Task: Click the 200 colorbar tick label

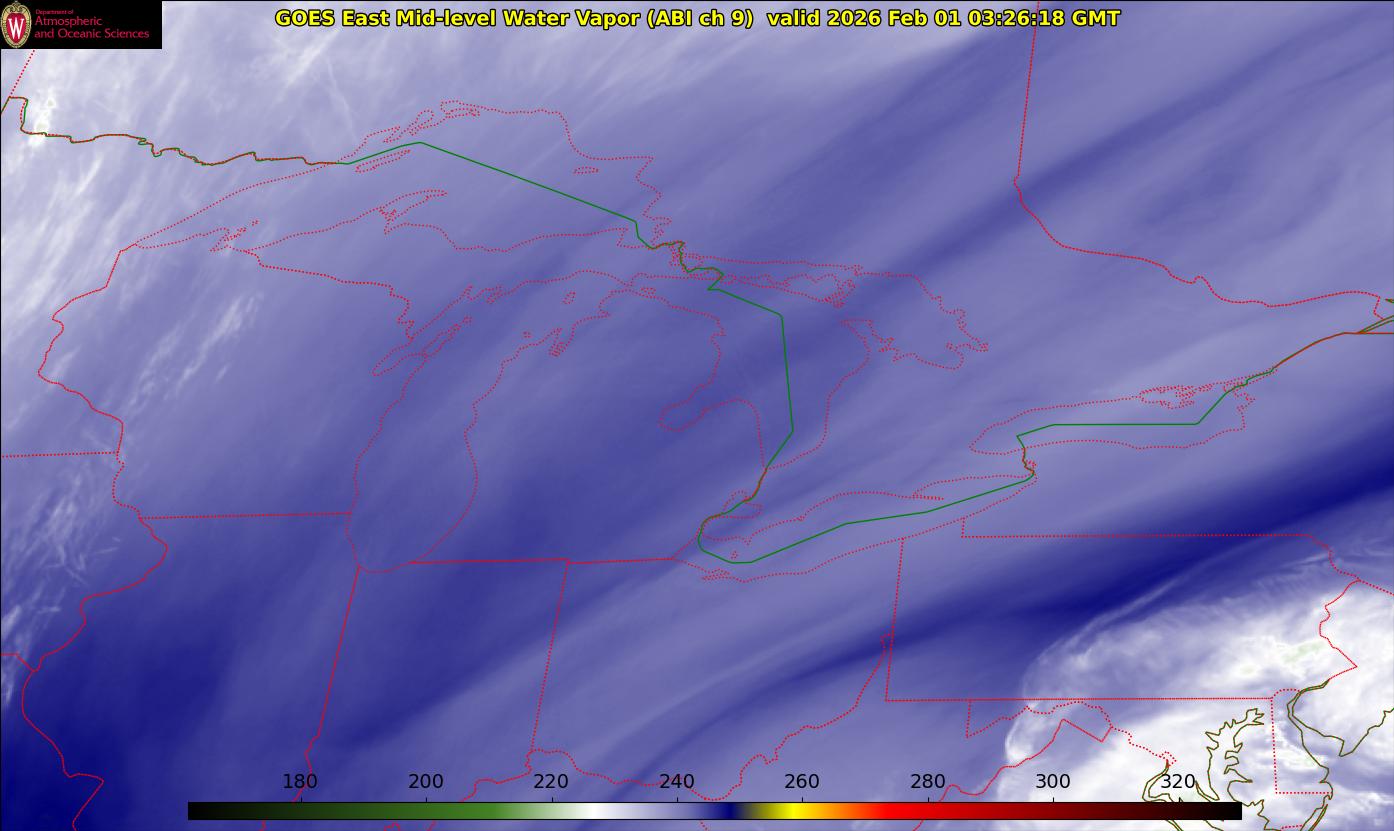Action: (426, 782)
